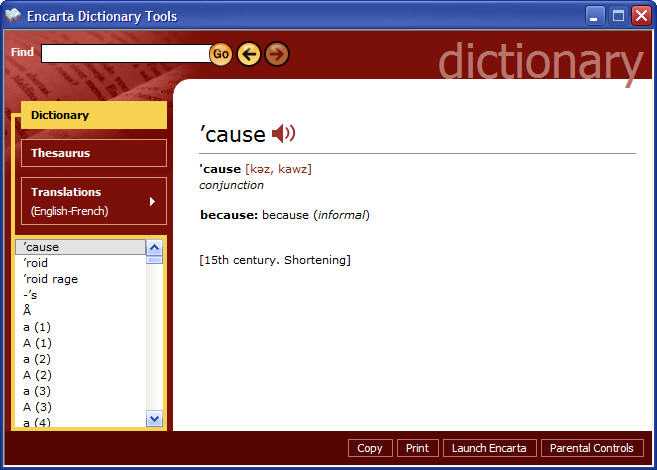Go forward to the next entry
657x470 pixels.
point(277,54)
